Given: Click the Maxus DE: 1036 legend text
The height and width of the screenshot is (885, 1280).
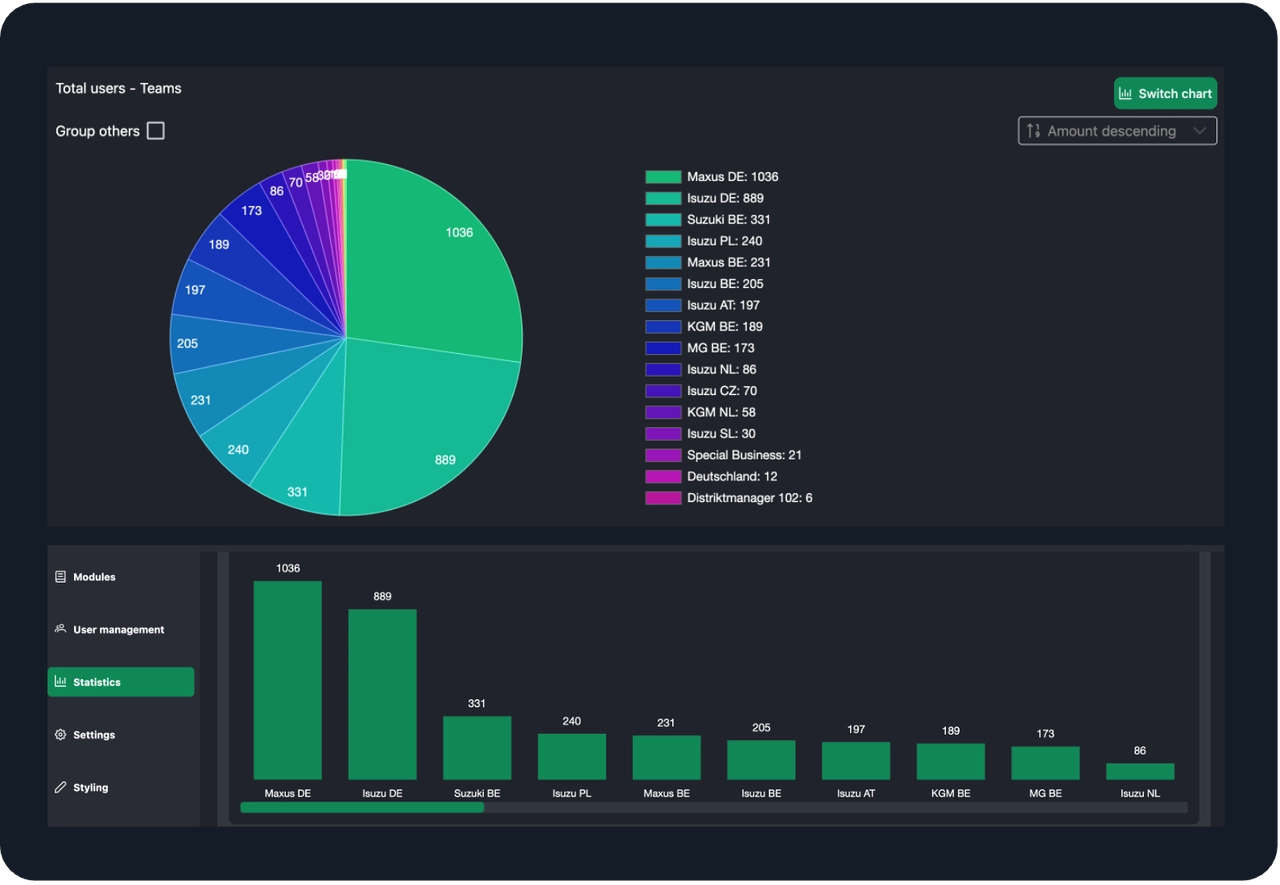Looking at the screenshot, I should (x=733, y=177).
